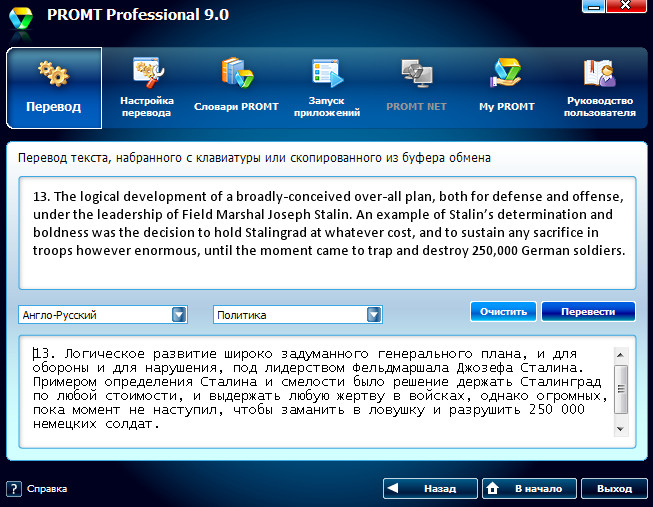Click the application launch play icon
The image size is (653, 507).
click(328, 73)
